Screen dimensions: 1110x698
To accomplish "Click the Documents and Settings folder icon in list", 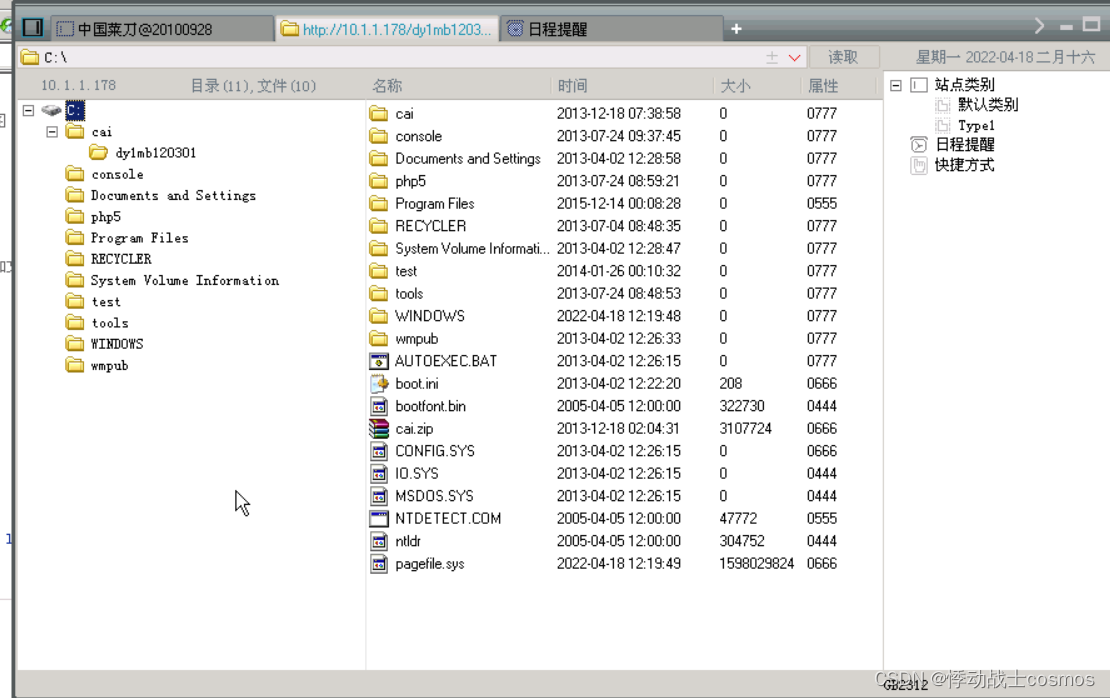I will 379,159.
